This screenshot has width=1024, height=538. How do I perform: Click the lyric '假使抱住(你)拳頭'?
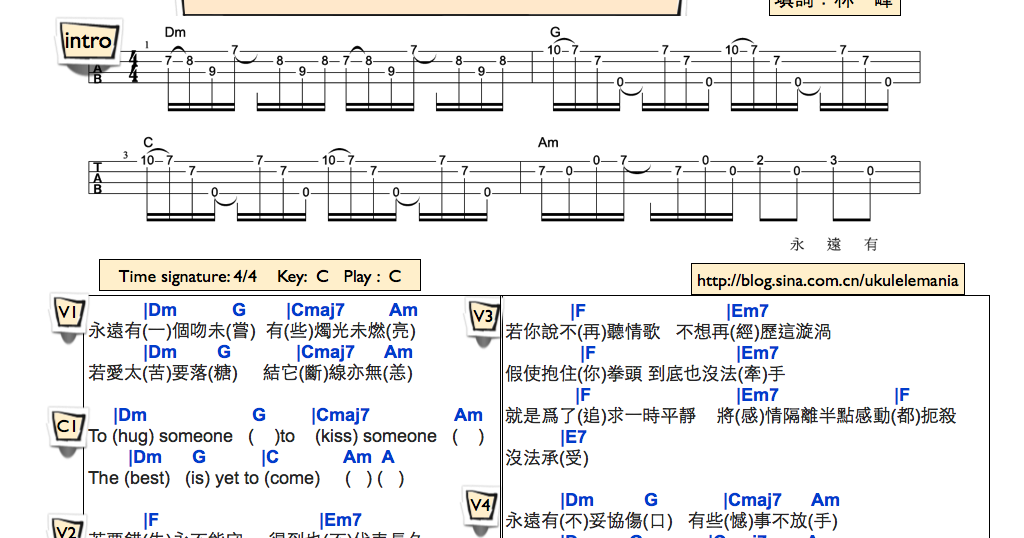pos(574,373)
